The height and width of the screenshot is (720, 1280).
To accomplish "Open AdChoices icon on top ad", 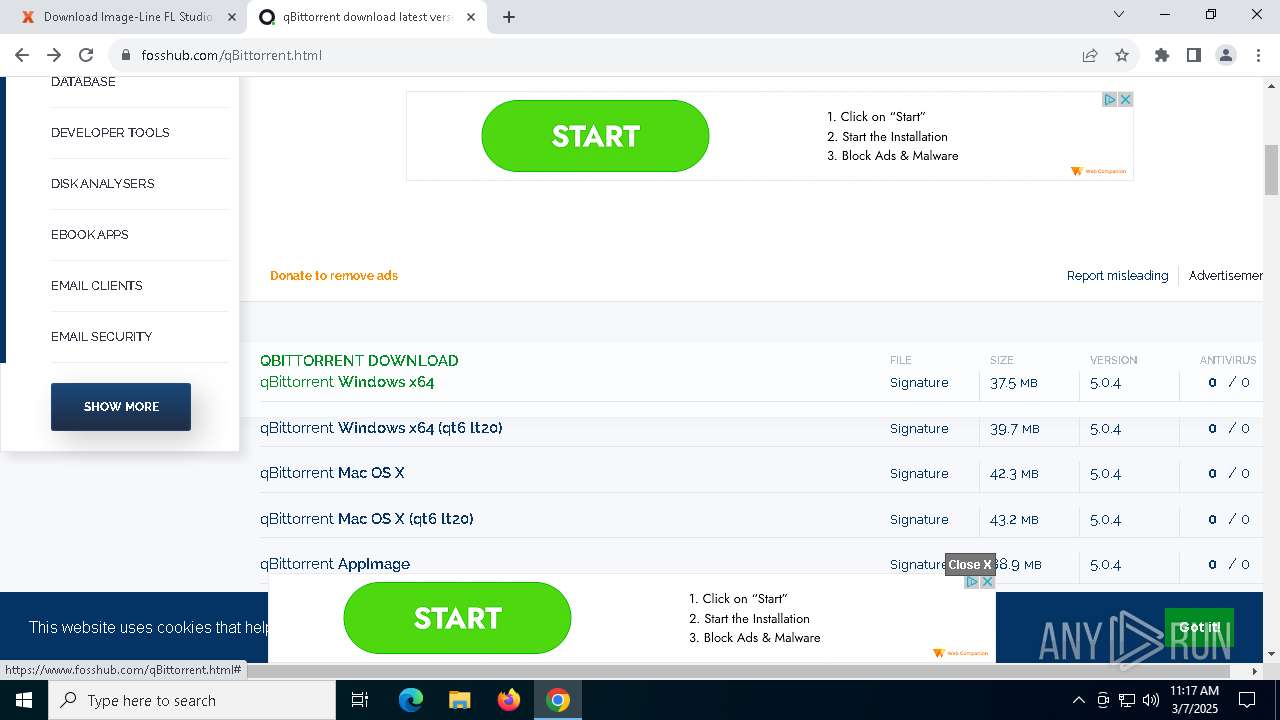I will tap(1110, 99).
